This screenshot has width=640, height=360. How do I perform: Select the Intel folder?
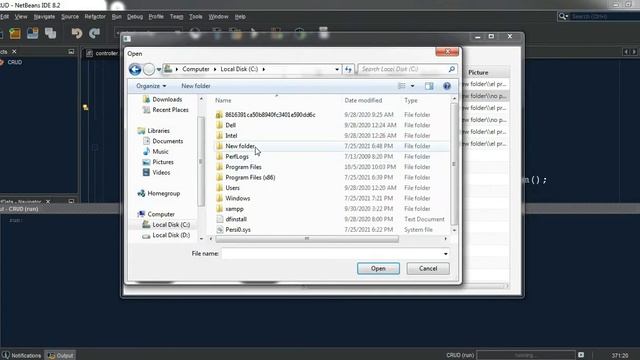[x=231, y=136]
